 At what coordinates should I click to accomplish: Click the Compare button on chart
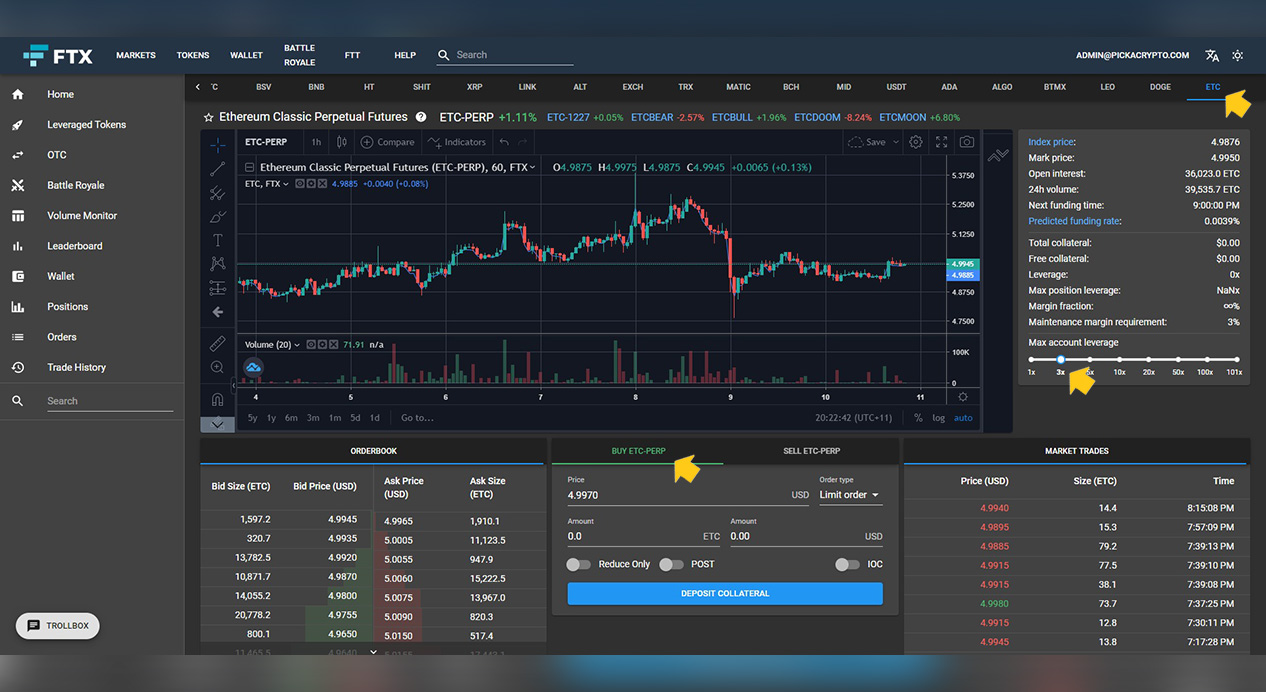pyautogui.click(x=387, y=142)
